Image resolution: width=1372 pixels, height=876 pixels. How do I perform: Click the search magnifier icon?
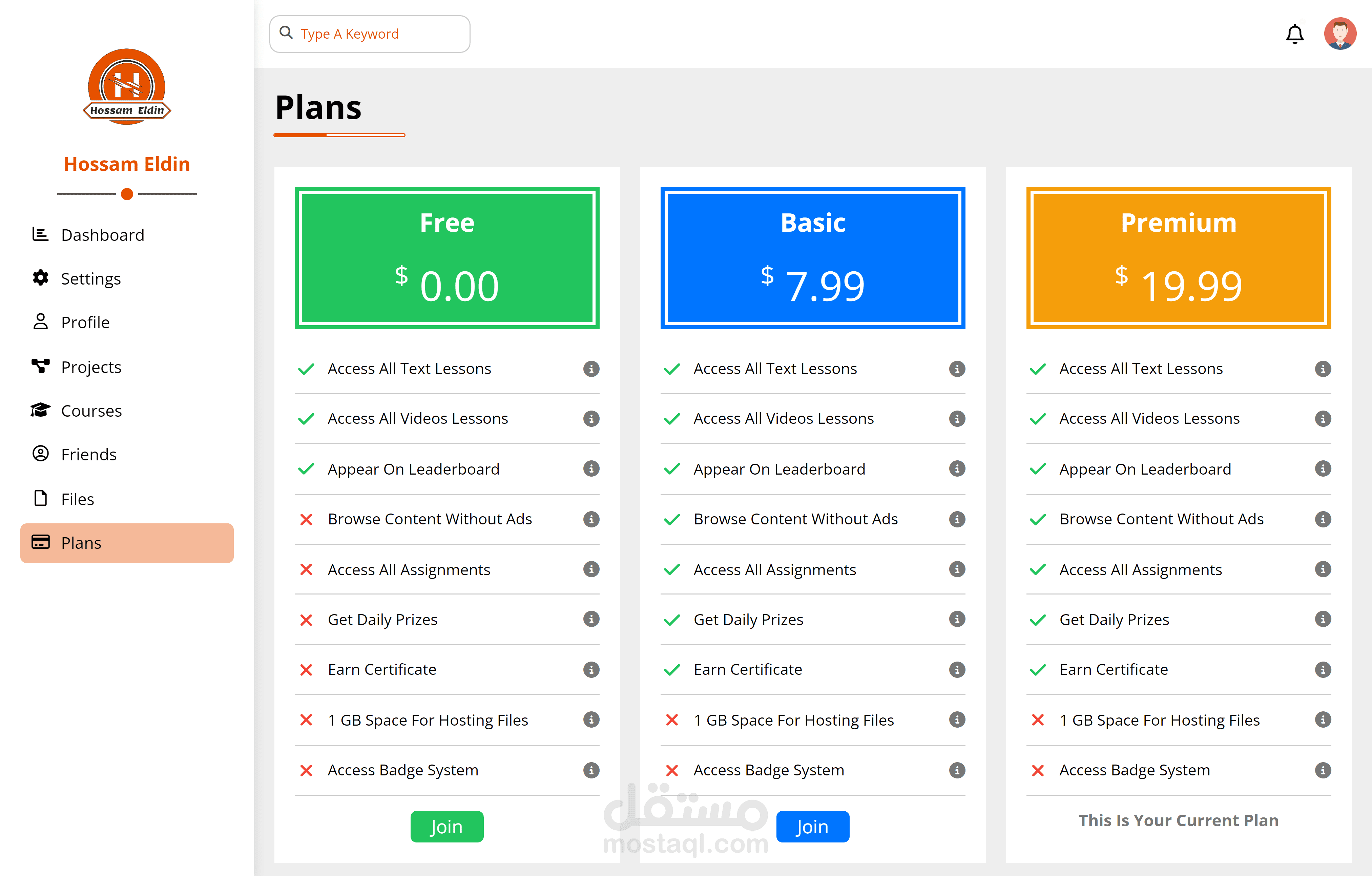pos(286,33)
